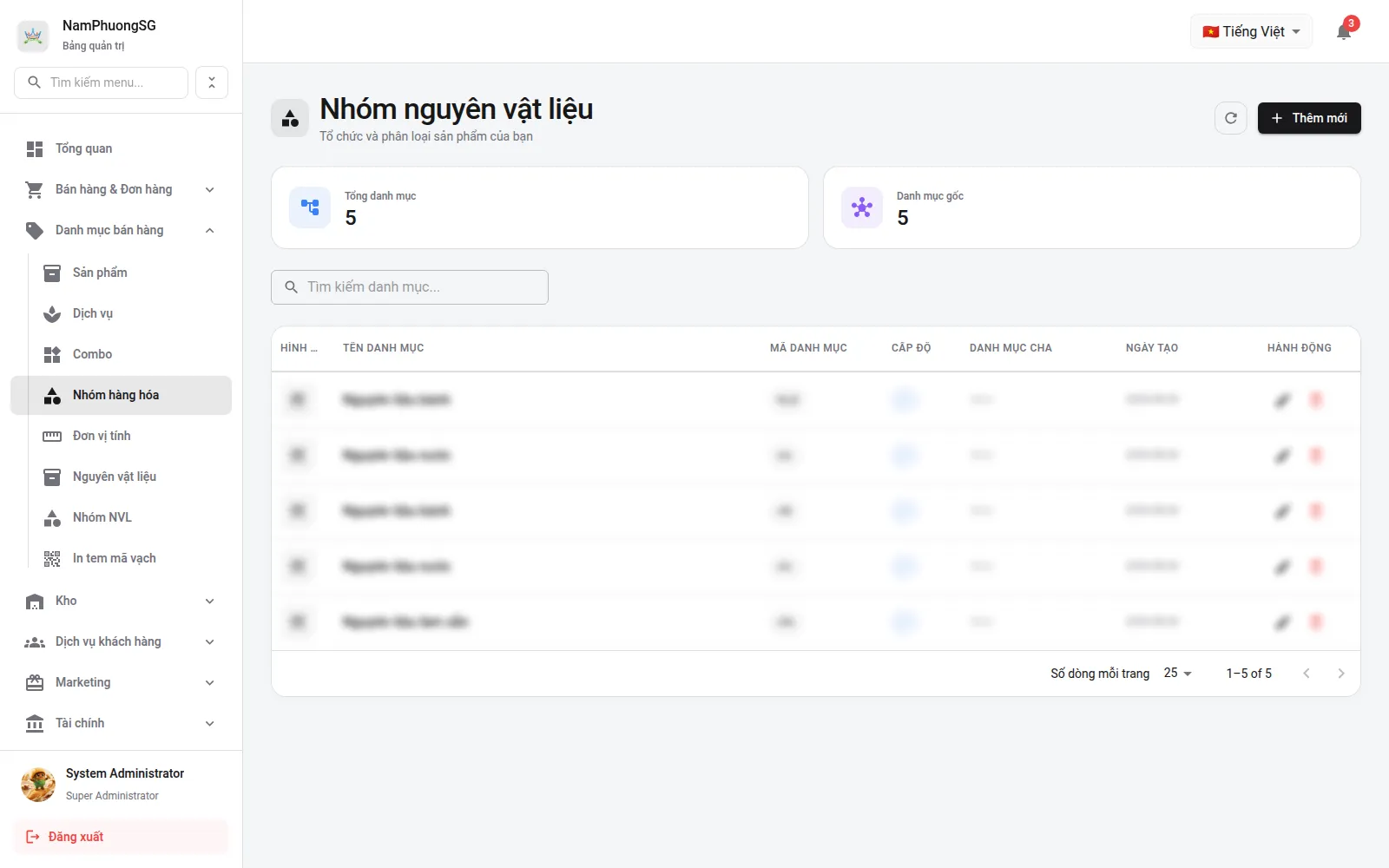Click the Tổng danh mục tree icon
Image resolution: width=1389 pixels, height=868 pixels.
(x=310, y=207)
